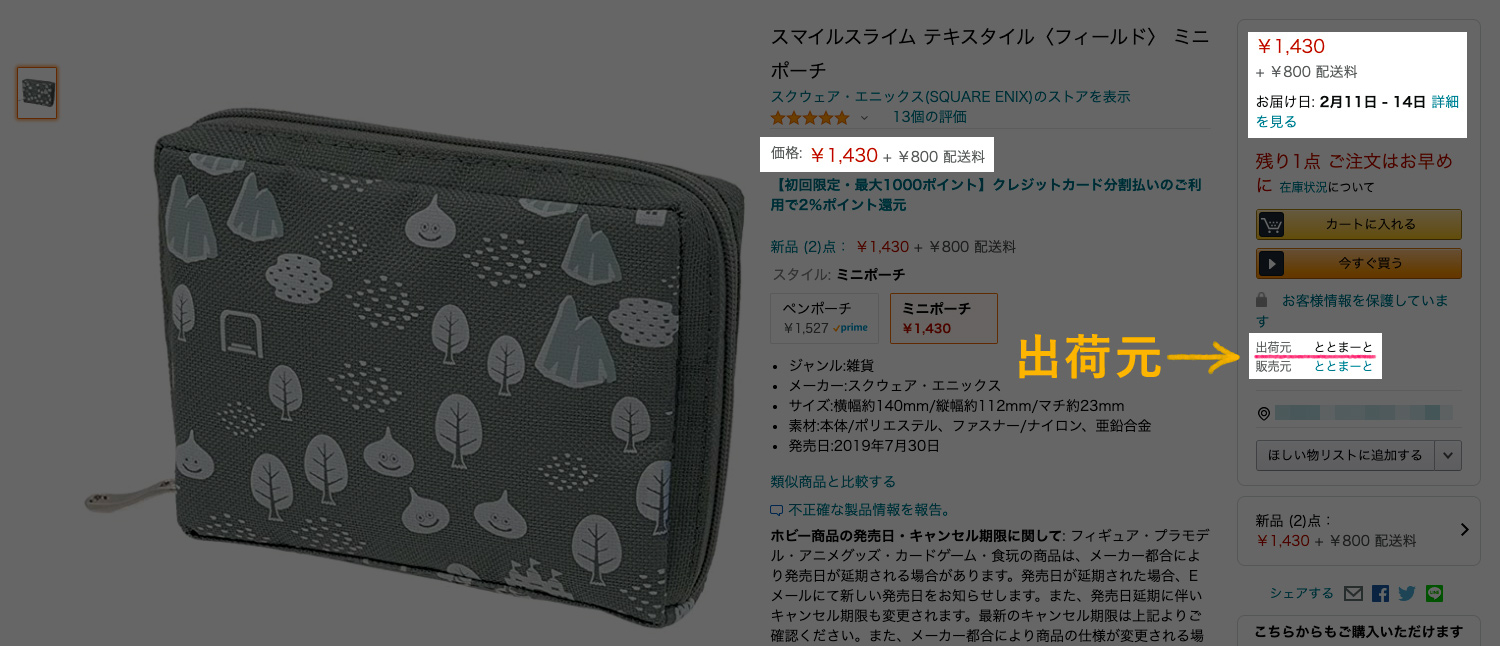
Task: Share the product on Facebook
Action: point(1380,593)
